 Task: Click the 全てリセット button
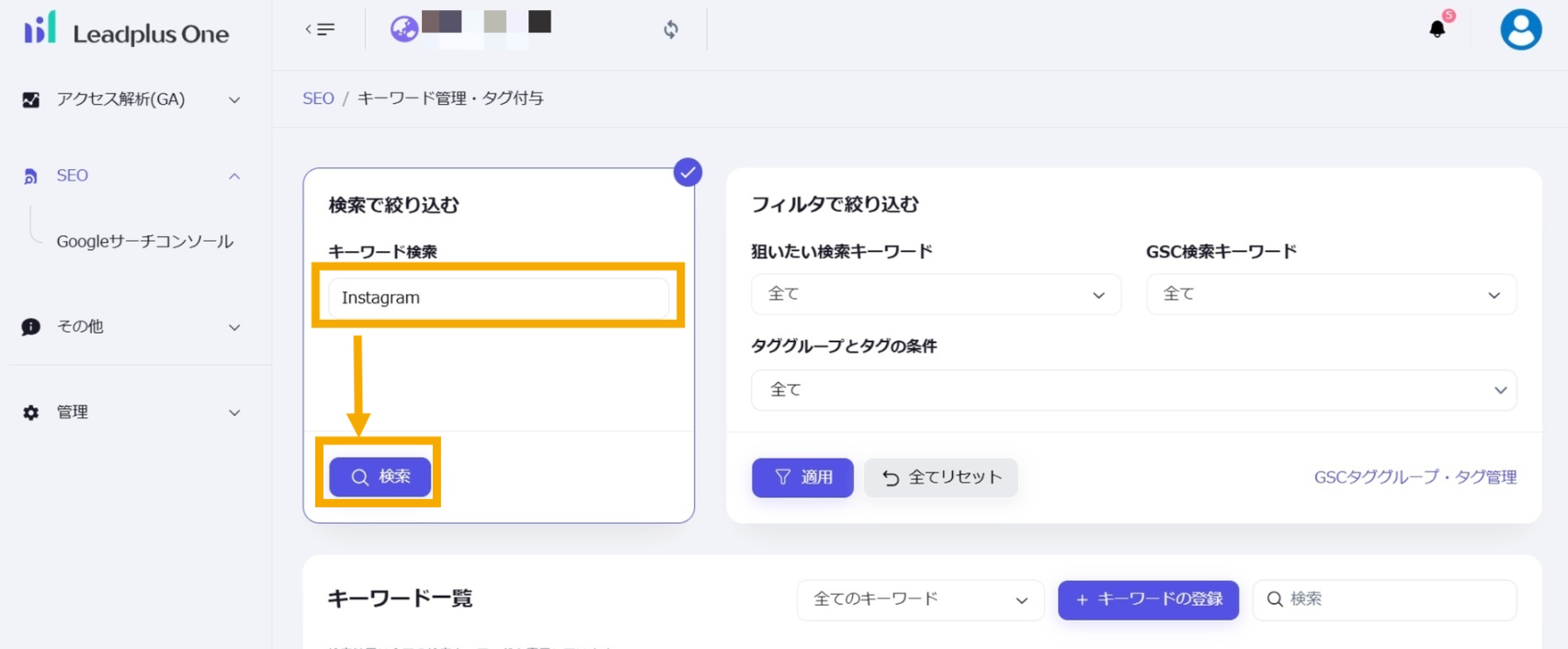pos(940,477)
